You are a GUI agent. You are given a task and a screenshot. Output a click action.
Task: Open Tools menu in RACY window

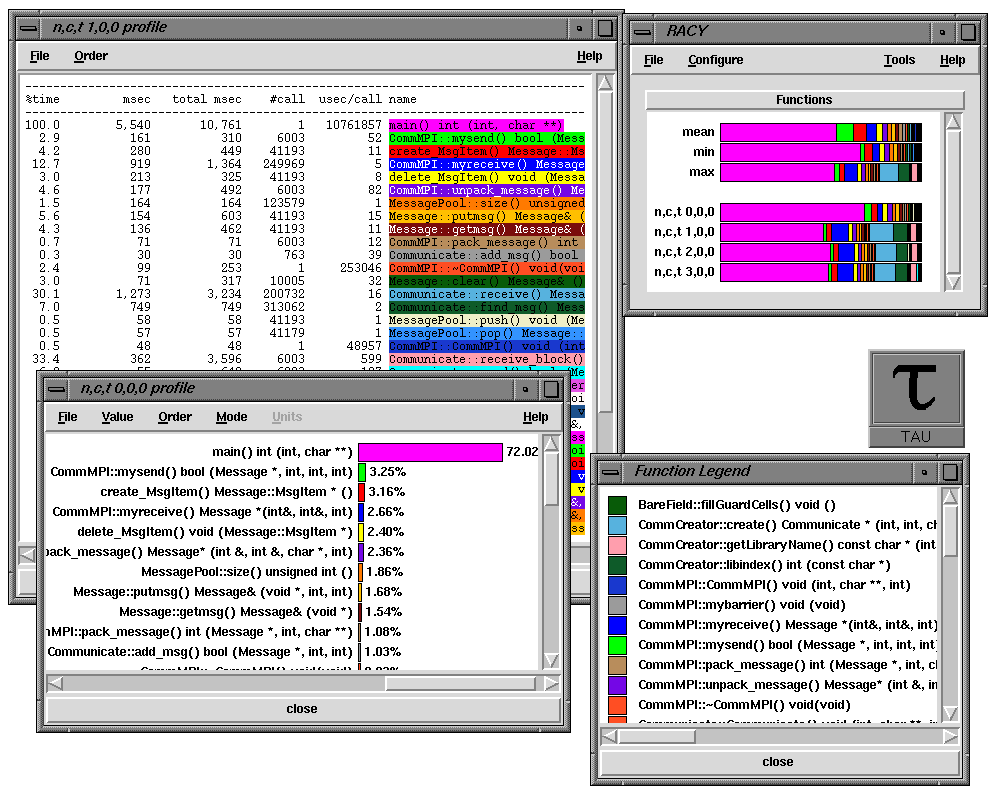tap(899, 60)
